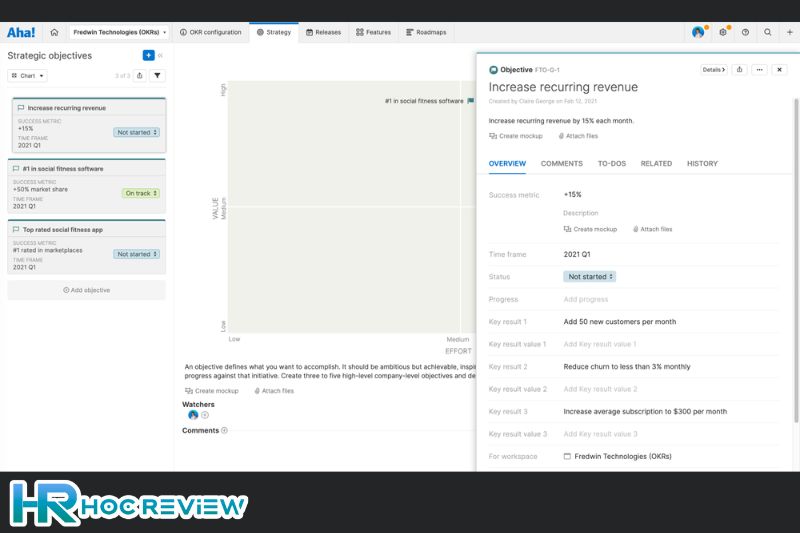Open Fredwin Technologies (OKRs) workspace dropdown
800x533 pixels.
(119, 32)
